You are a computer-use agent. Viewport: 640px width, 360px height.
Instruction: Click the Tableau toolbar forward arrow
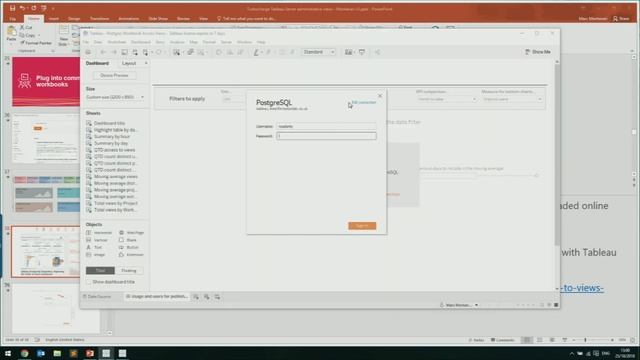(x=114, y=52)
